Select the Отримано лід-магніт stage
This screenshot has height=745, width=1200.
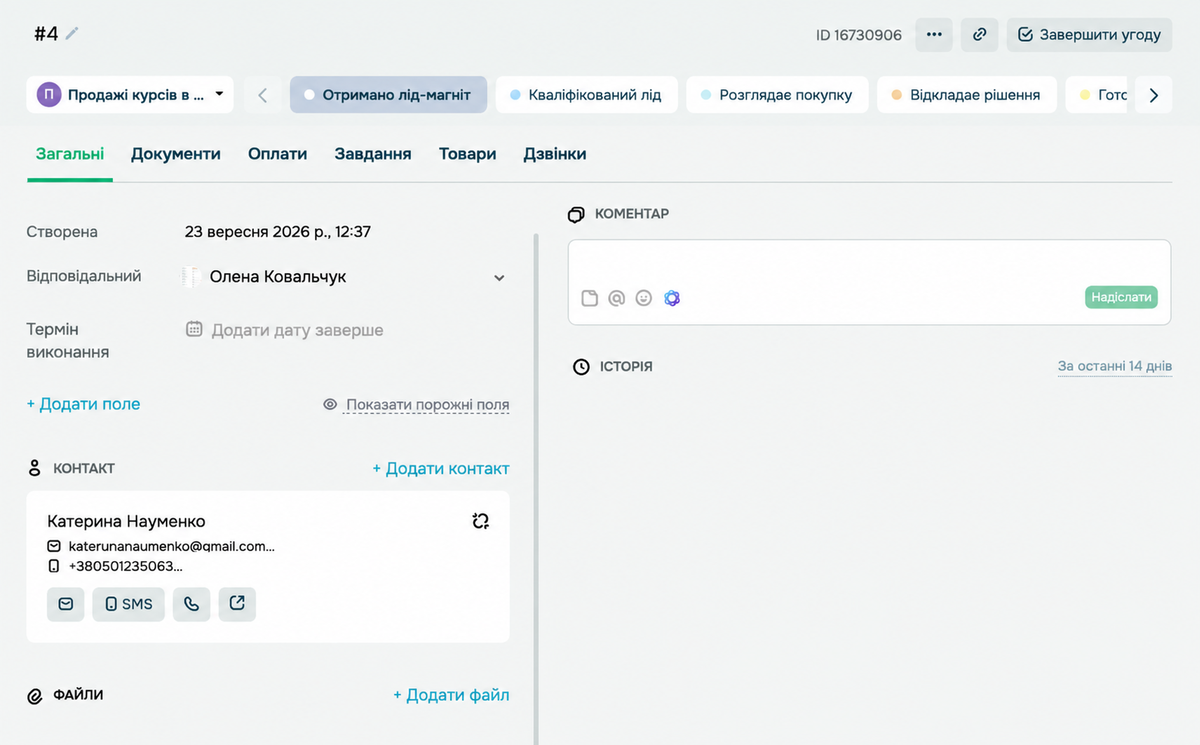(388, 95)
